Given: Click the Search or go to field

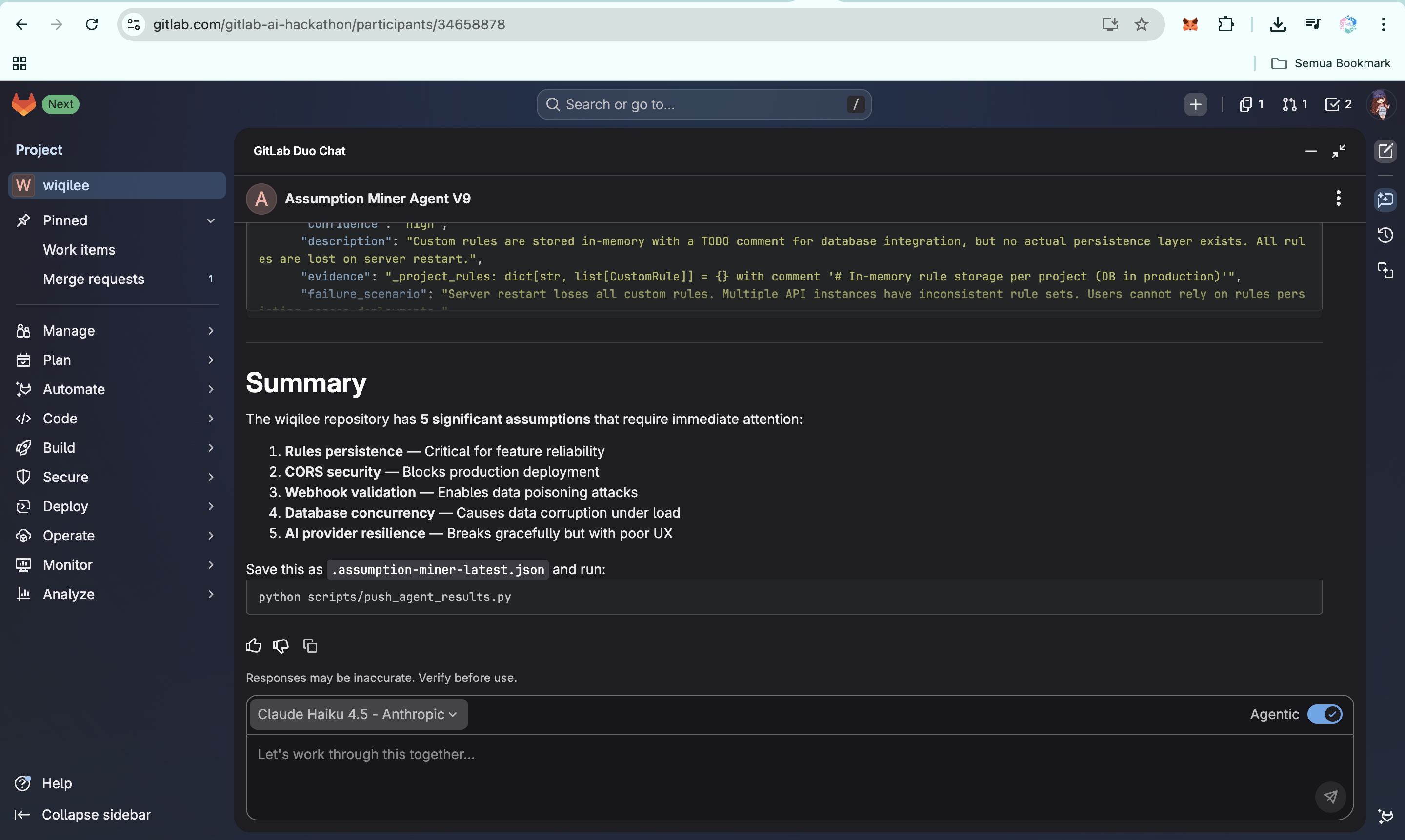Looking at the screenshot, I should [703, 104].
